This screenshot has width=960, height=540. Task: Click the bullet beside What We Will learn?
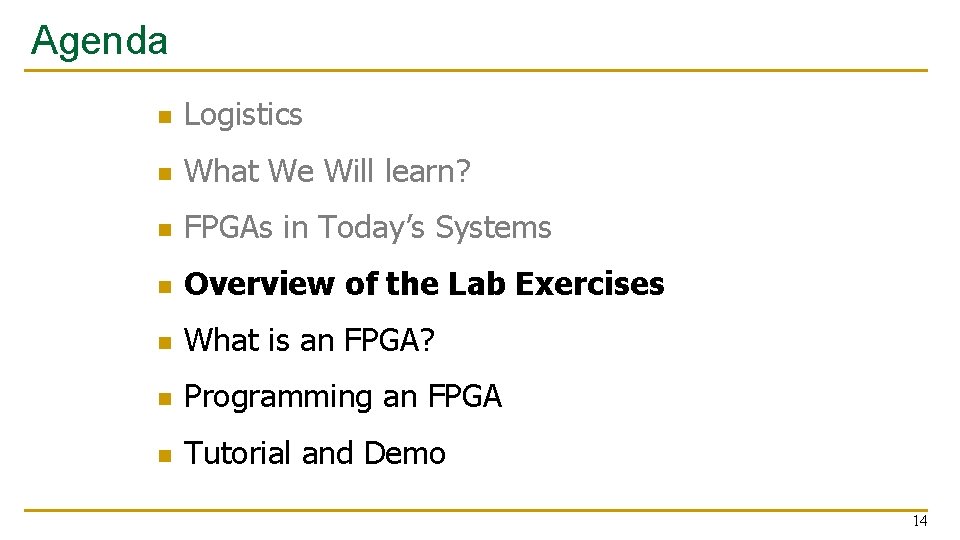tap(165, 173)
